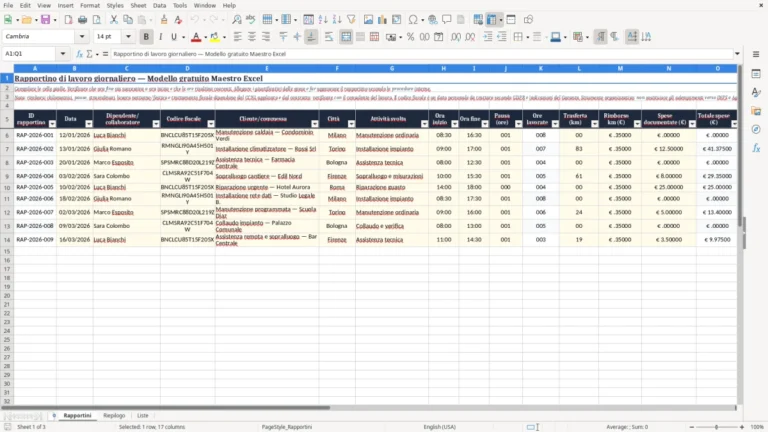The width and height of the screenshot is (768, 432).
Task: Open the Navigator sidebar panel
Action: [756, 129]
